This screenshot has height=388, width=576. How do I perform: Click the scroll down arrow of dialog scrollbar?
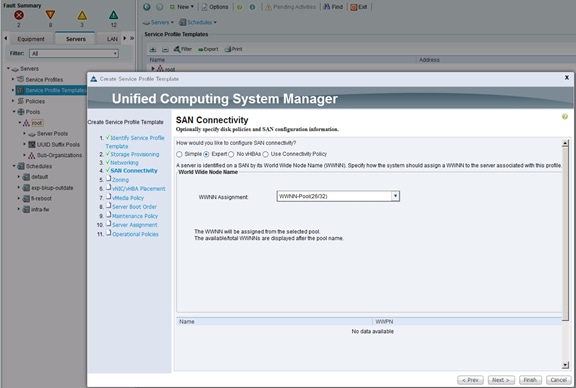565,365
